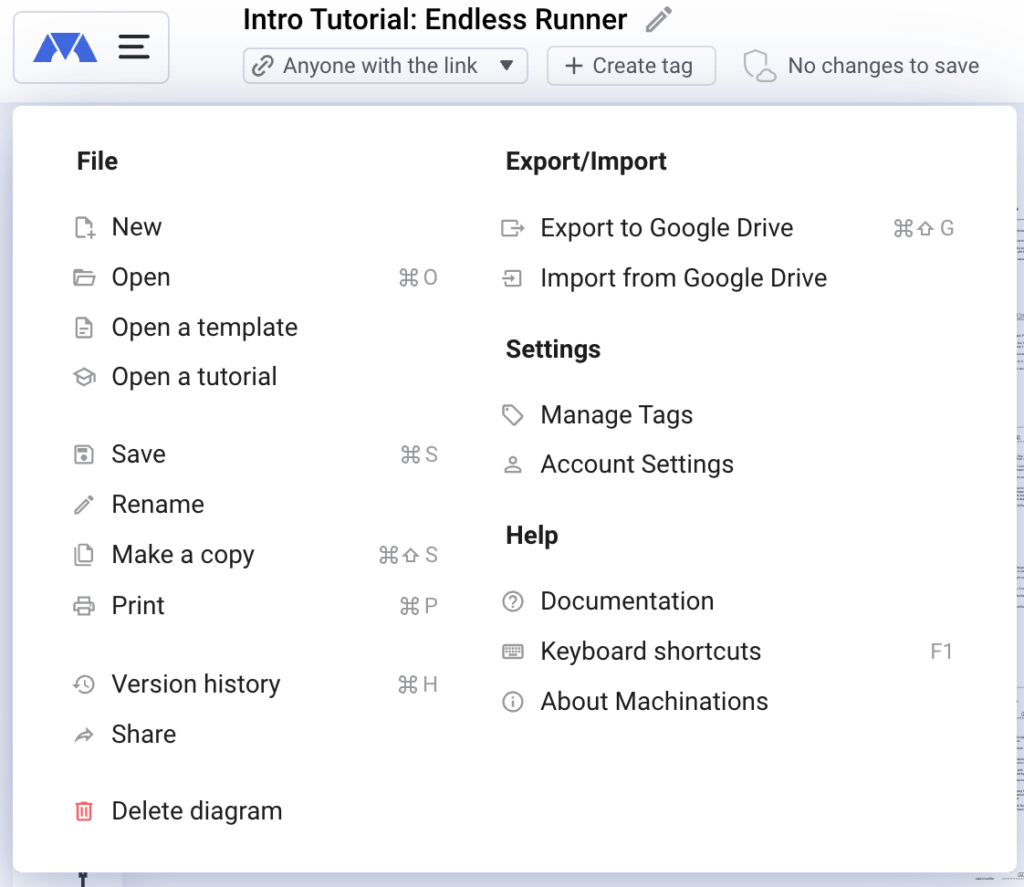The image size is (1024, 887).
Task: Click the printer icon
Action: pos(84,606)
